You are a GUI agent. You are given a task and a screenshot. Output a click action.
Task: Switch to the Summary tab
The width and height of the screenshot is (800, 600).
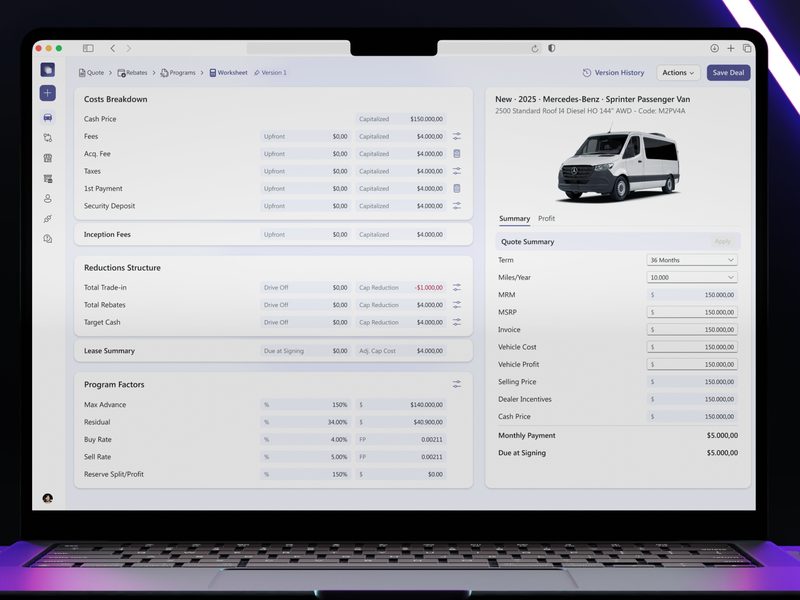(514, 218)
